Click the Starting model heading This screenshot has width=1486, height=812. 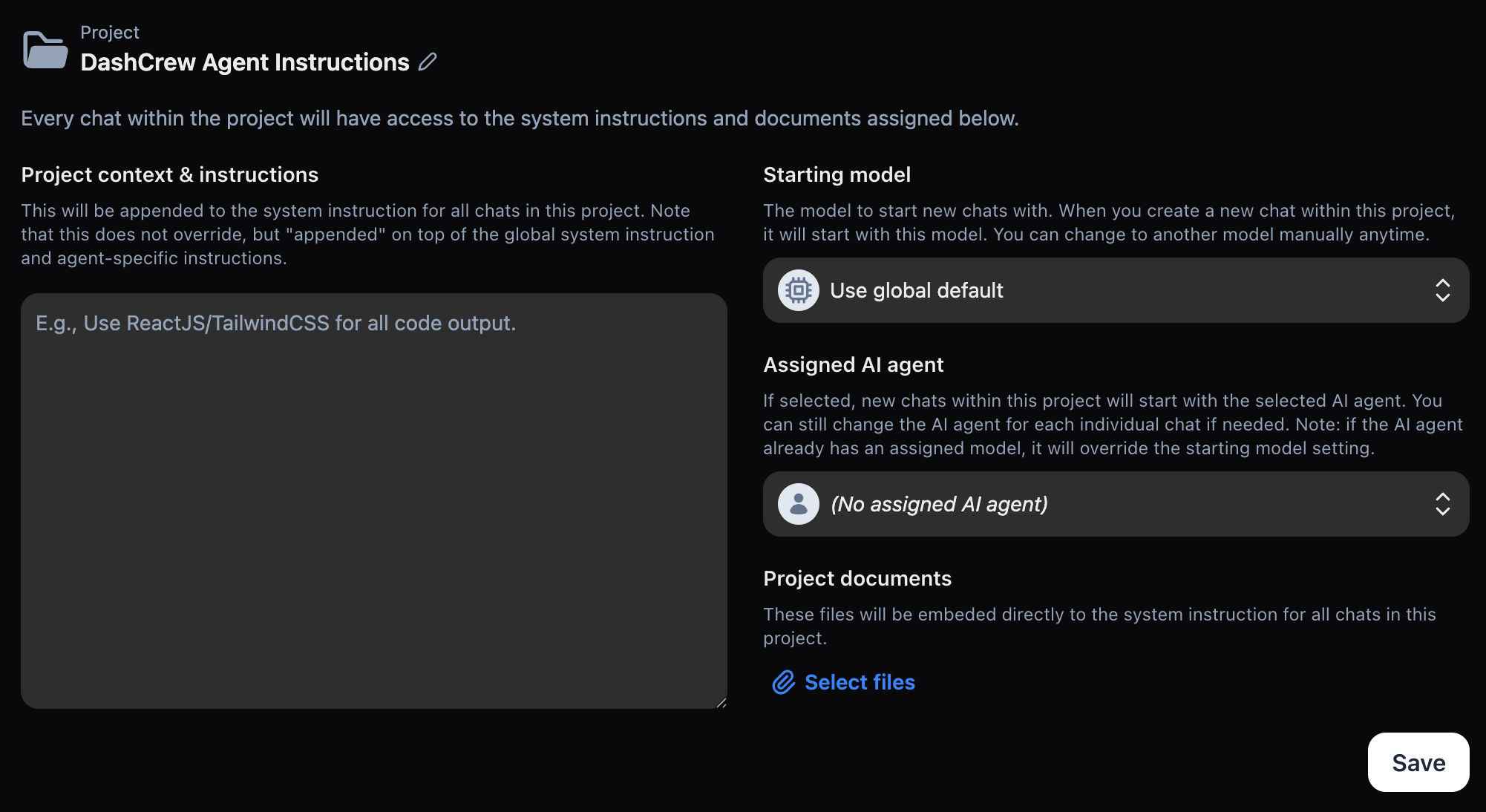[837, 174]
